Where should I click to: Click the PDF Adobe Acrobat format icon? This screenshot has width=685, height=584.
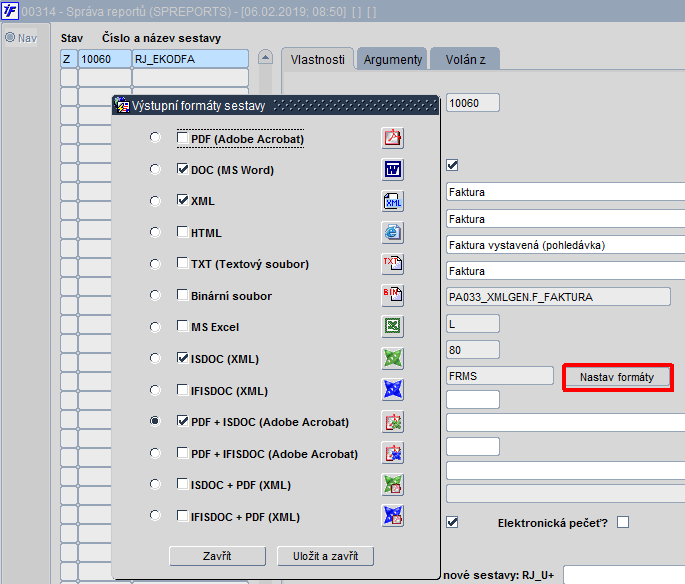392,138
